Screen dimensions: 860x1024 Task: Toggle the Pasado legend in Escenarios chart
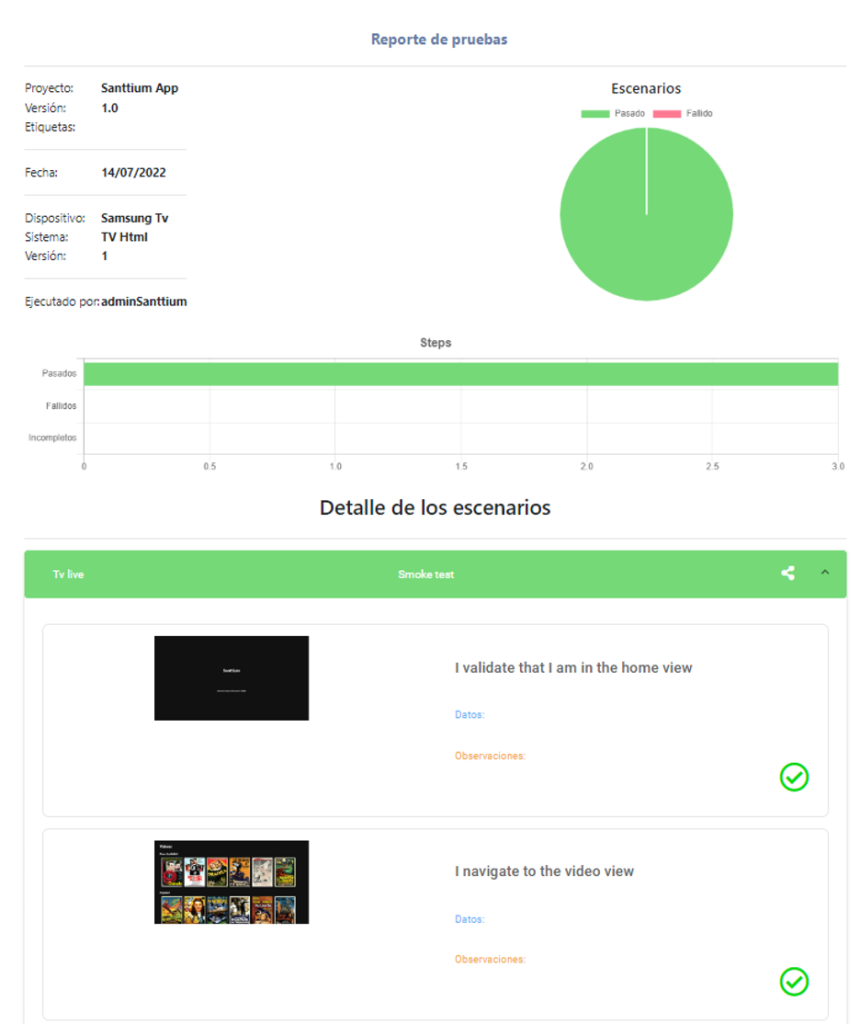pos(613,114)
